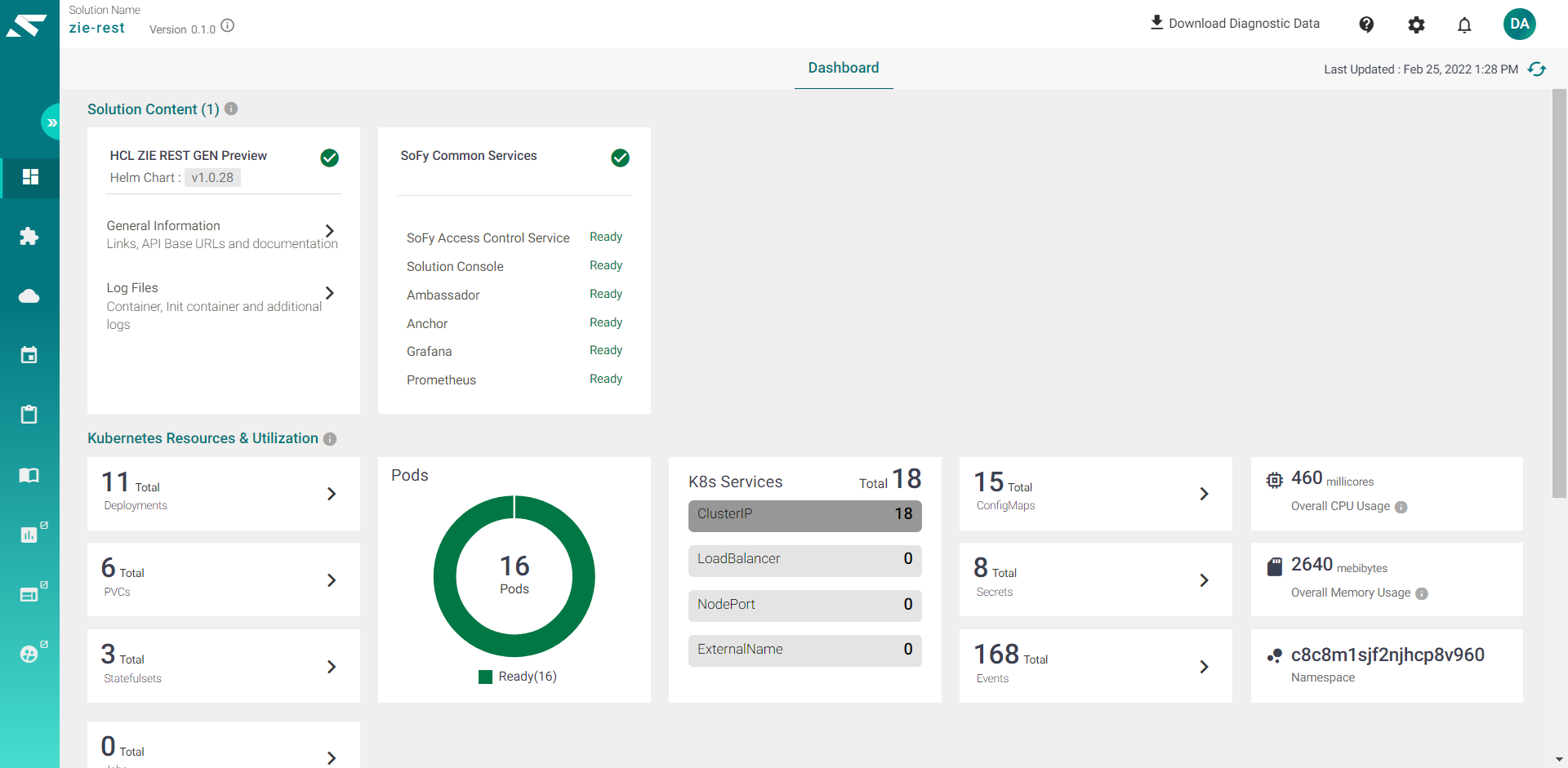Click Grafana service entry
This screenshot has width=1568, height=768.
click(430, 352)
